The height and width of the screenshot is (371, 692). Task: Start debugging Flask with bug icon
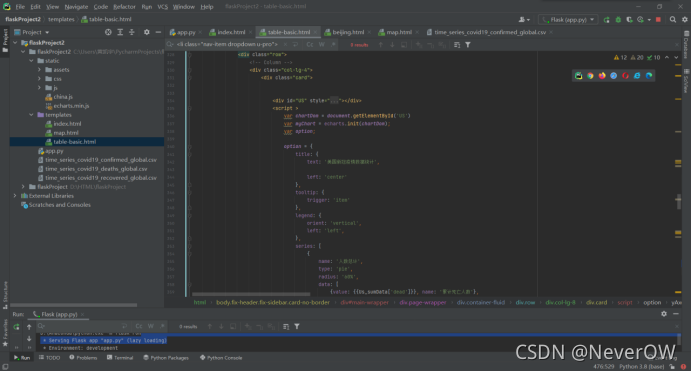tap(618, 20)
